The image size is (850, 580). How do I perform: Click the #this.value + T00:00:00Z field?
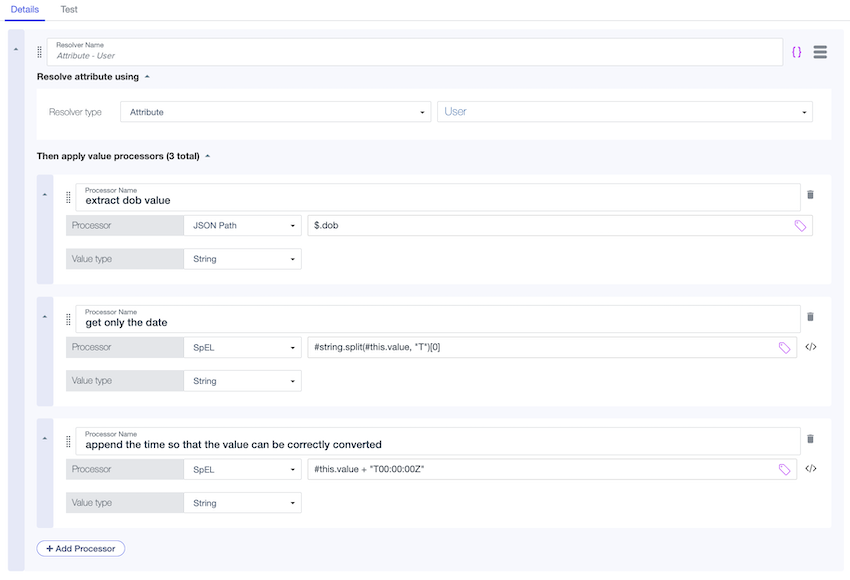(552, 469)
